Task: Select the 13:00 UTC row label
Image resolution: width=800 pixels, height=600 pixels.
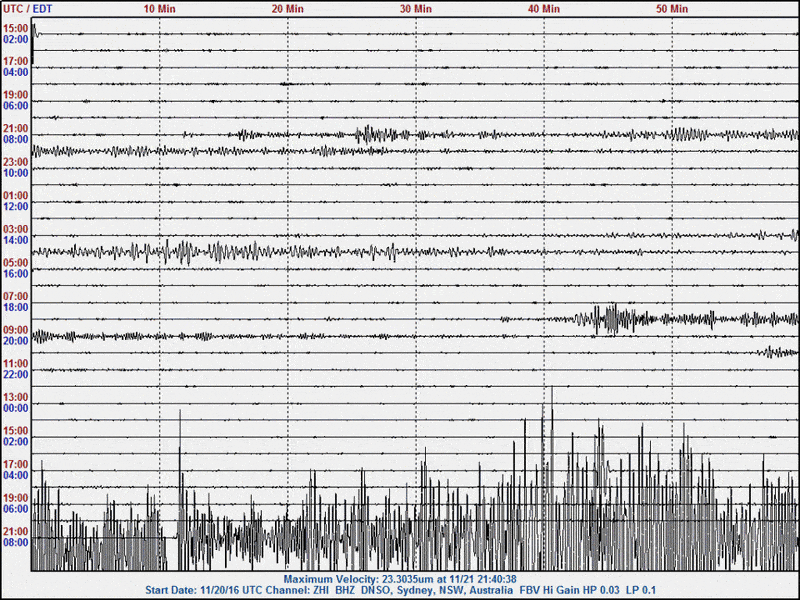Action: click(15, 398)
